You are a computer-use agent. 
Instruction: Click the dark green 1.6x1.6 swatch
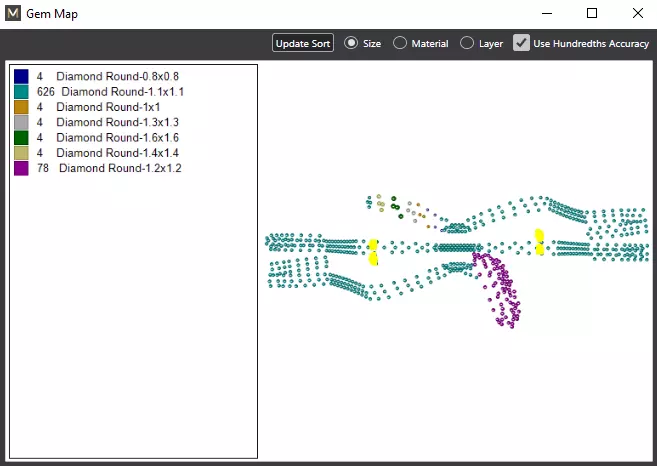[x=21, y=137]
